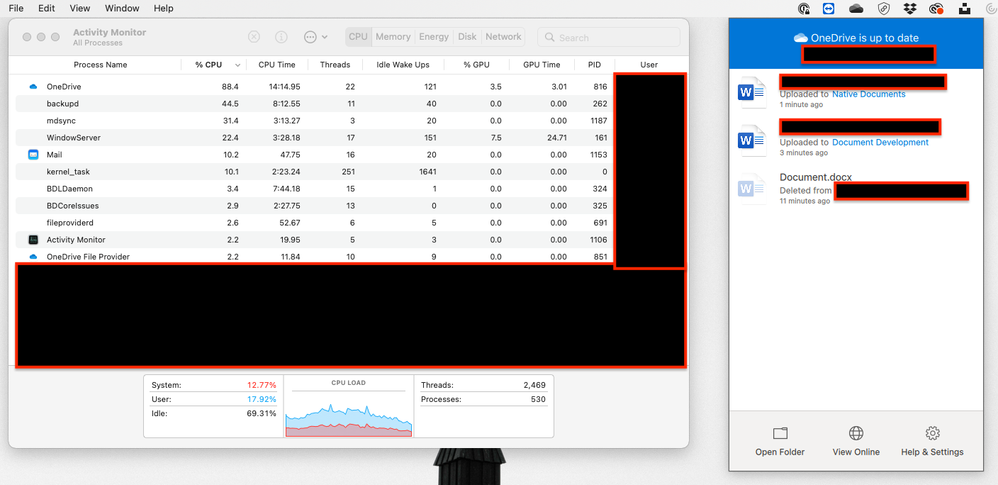The width and height of the screenshot is (998, 485).
Task: Click the OneDrive File Provider cloud icon
Action: click(33, 257)
